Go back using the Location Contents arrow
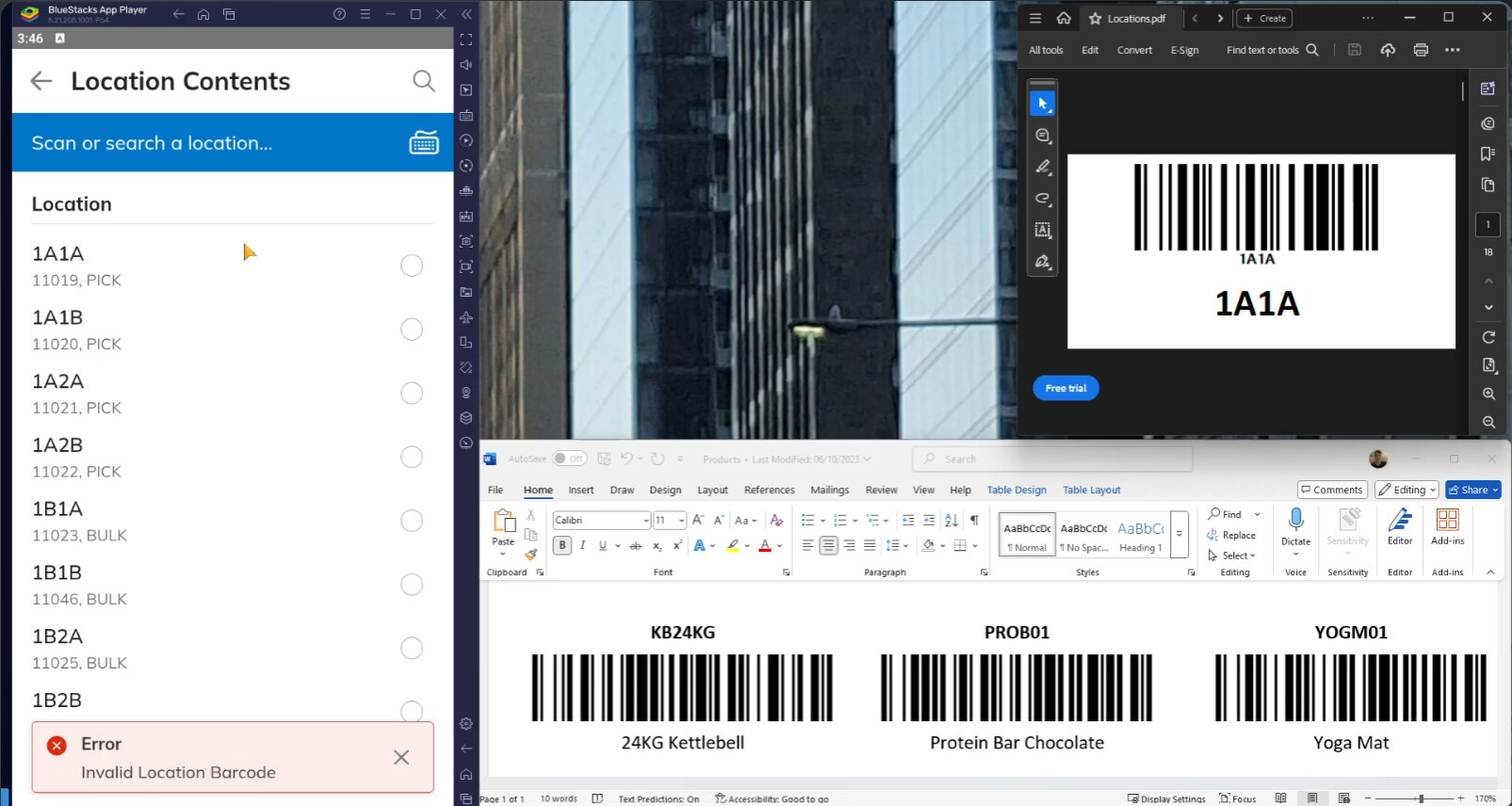Viewport: 1512px width, 806px height. click(41, 81)
